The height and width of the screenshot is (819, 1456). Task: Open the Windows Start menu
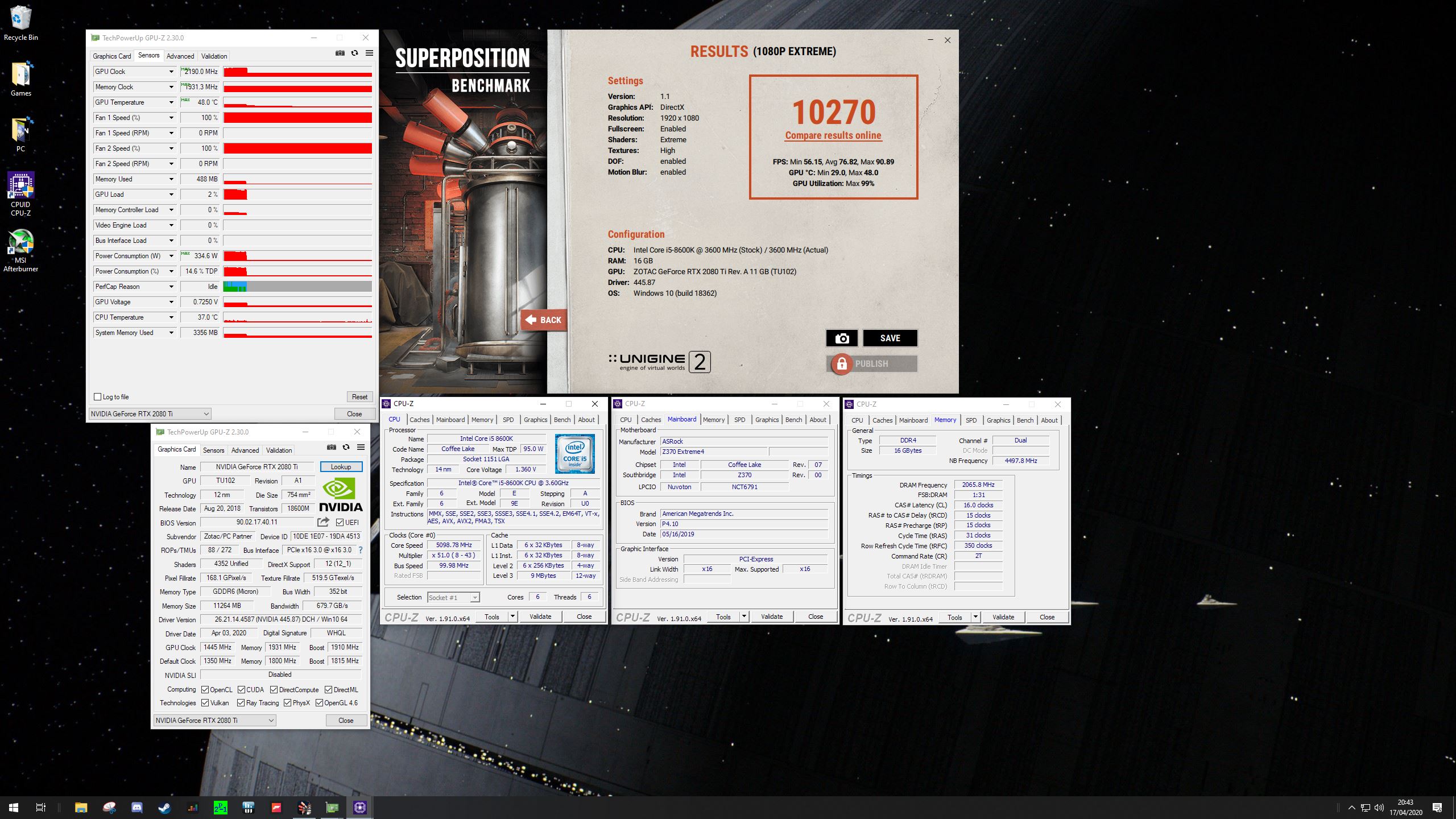14,808
